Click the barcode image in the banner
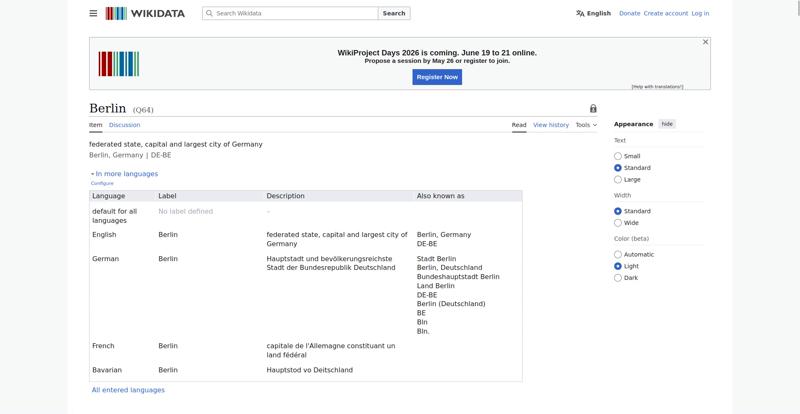 (118, 64)
